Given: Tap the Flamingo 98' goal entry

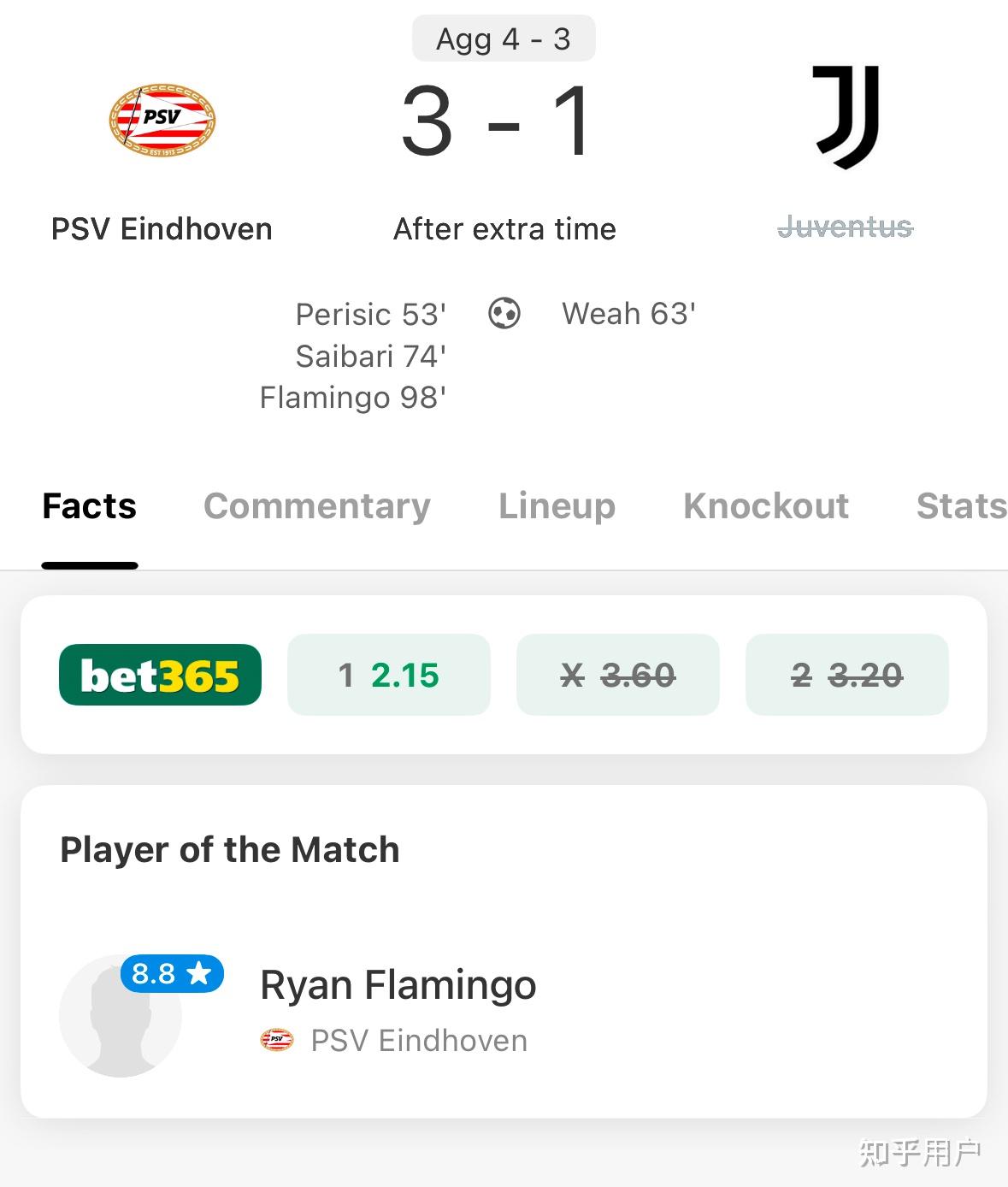Looking at the screenshot, I should (x=352, y=398).
